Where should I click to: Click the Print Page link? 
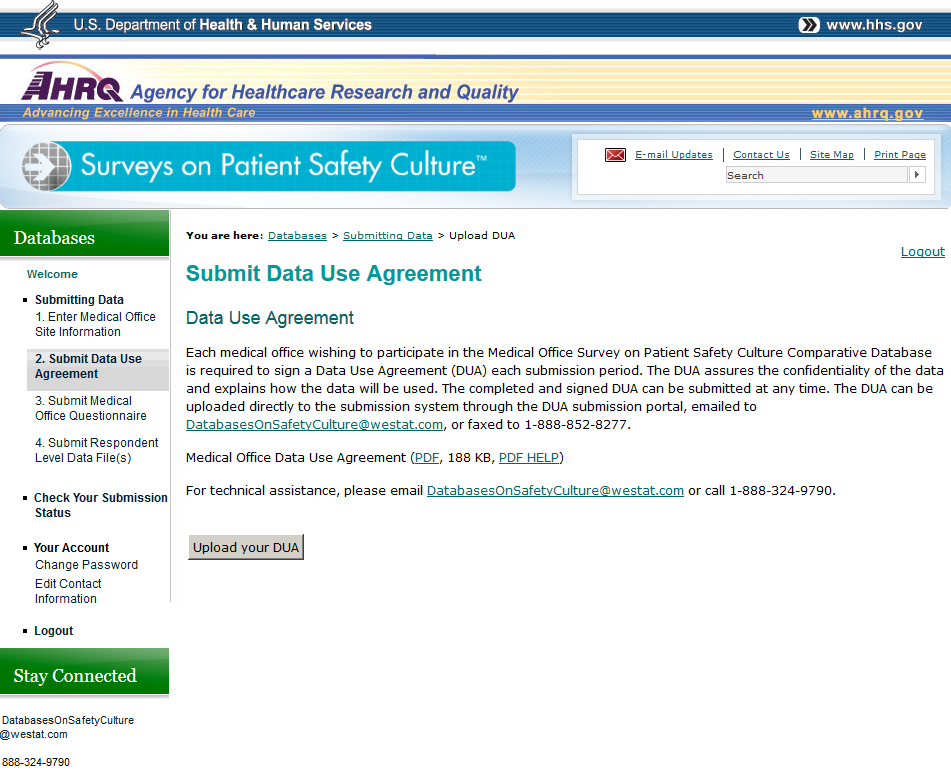click(x=900, y=155)
